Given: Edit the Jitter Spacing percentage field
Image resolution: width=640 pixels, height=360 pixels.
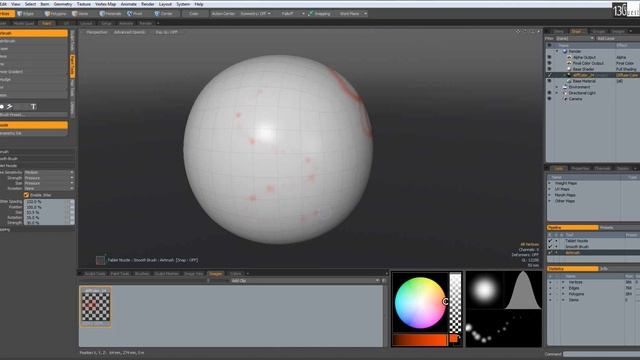Looking at the screenshot, I should tap(46, 202).
